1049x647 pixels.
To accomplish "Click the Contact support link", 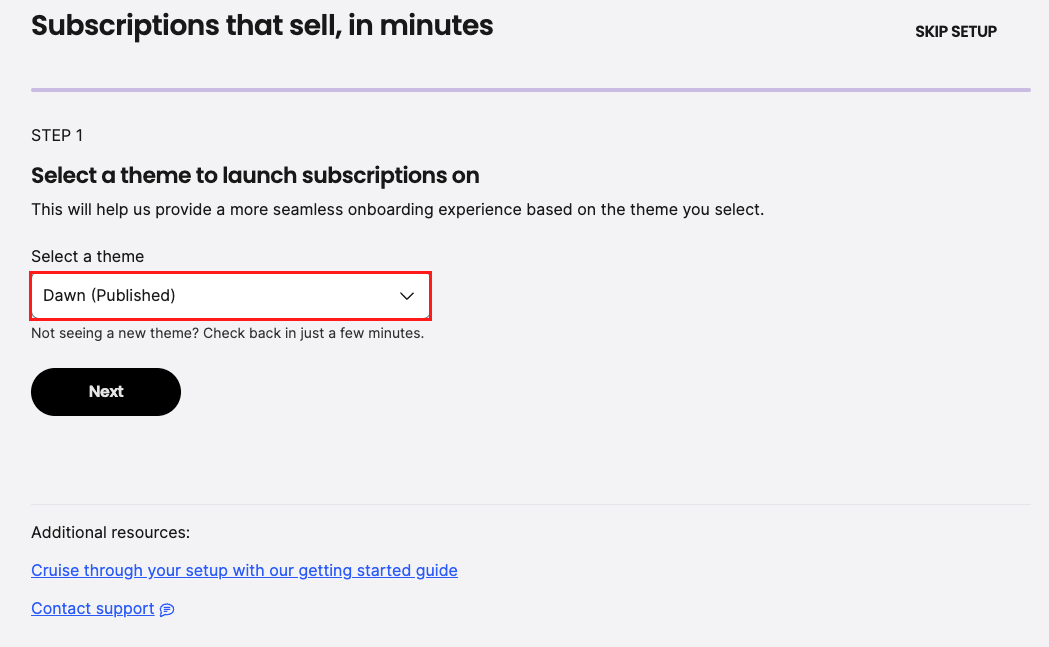I will click(92, 608).
